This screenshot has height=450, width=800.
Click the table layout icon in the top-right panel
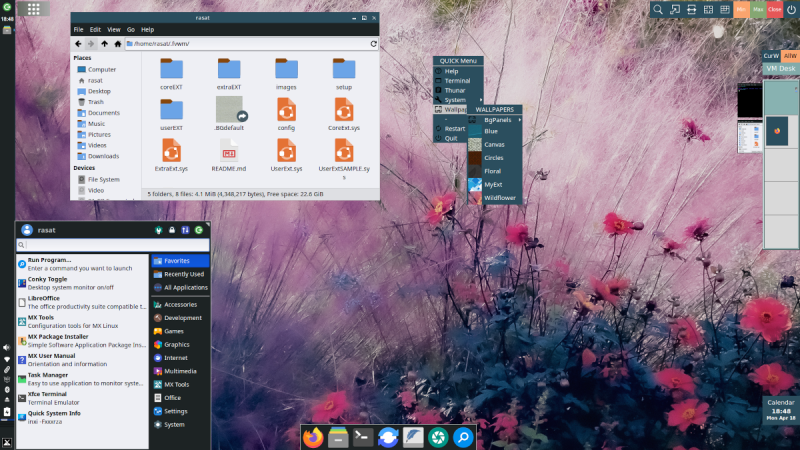point(724,9)
